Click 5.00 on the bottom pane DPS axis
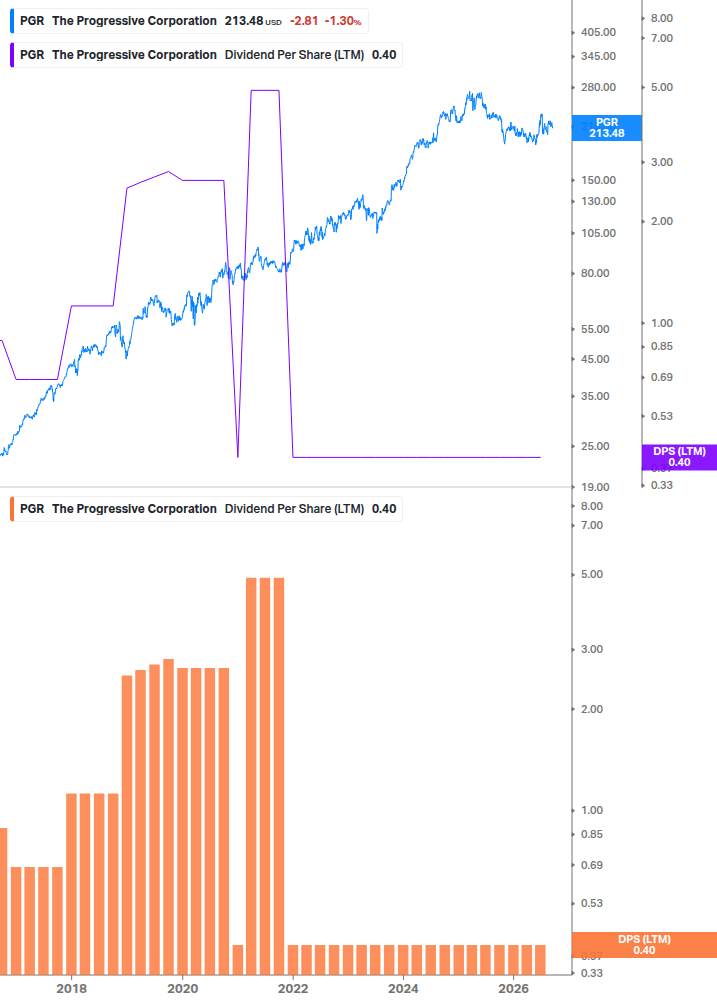Screen dimensions: 717x1005 (x=592, y=574)
